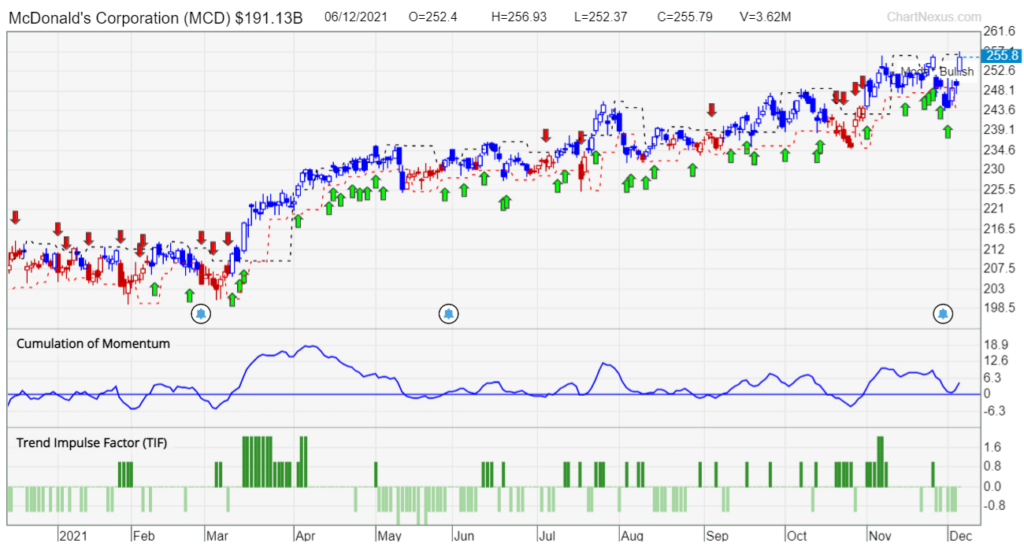Click the 261.6 price axis label

(999, 31)
